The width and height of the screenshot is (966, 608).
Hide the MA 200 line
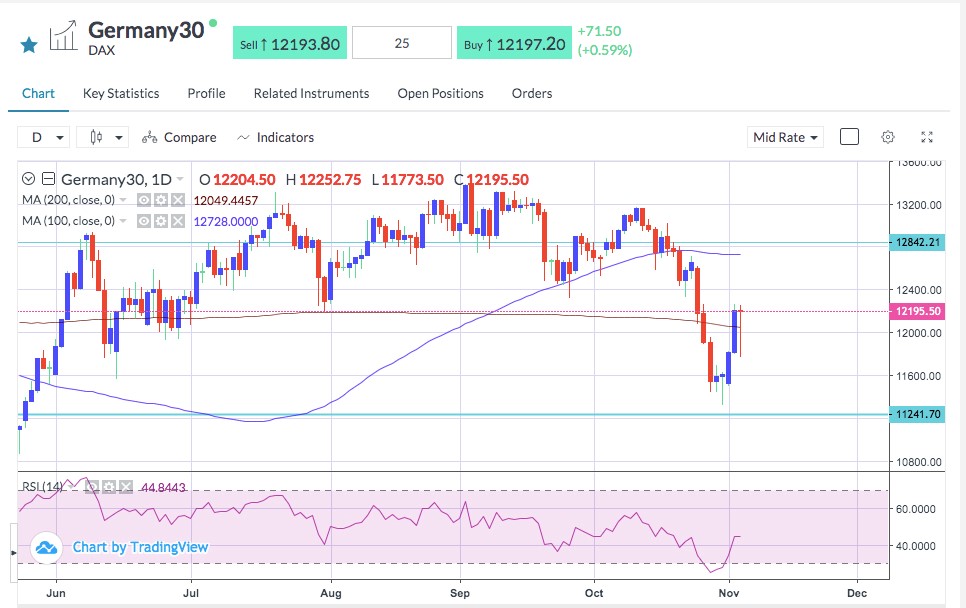144,200
